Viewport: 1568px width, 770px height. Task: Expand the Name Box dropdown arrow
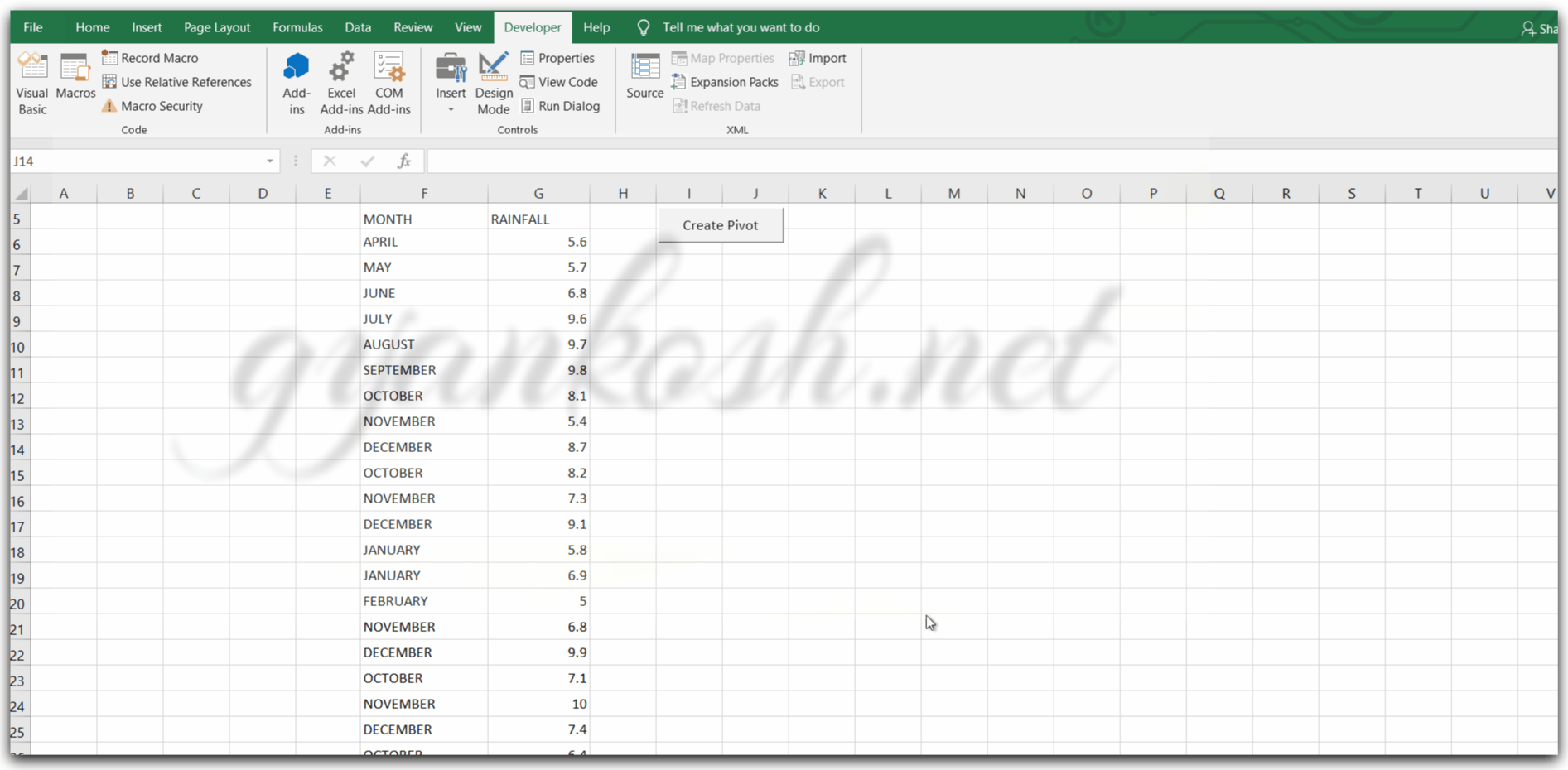(269, 161)
